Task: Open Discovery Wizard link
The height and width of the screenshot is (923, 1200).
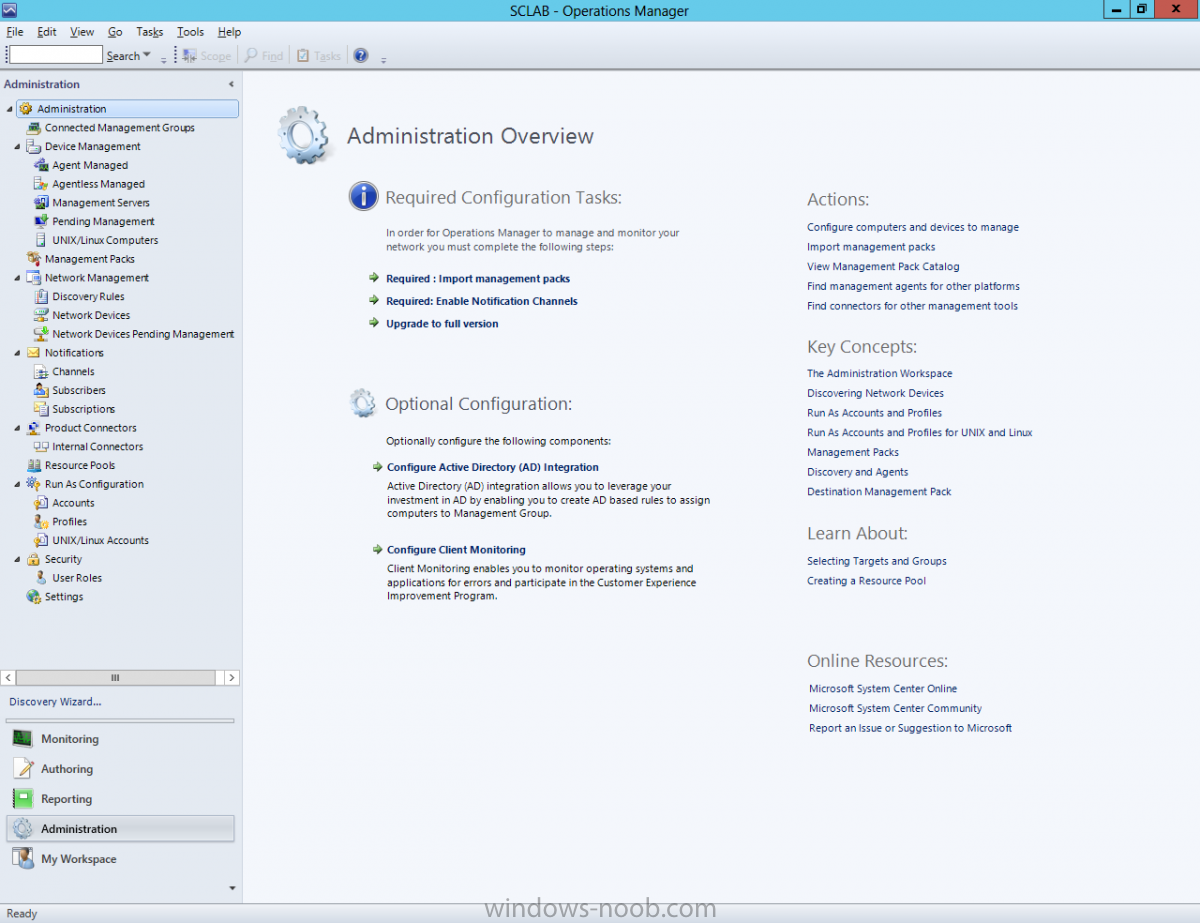Action: point(55,702)
